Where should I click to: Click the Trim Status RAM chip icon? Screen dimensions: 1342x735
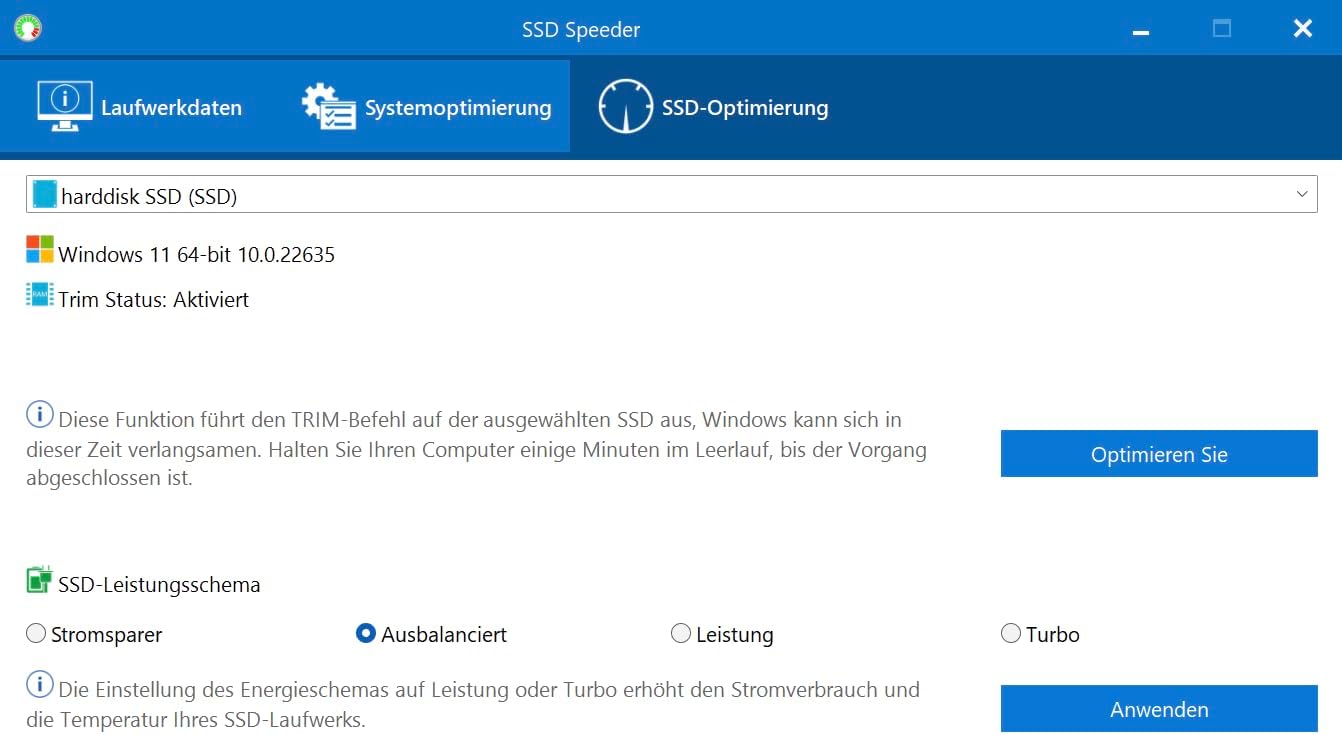pyautogui.click(x=40, y=294)
